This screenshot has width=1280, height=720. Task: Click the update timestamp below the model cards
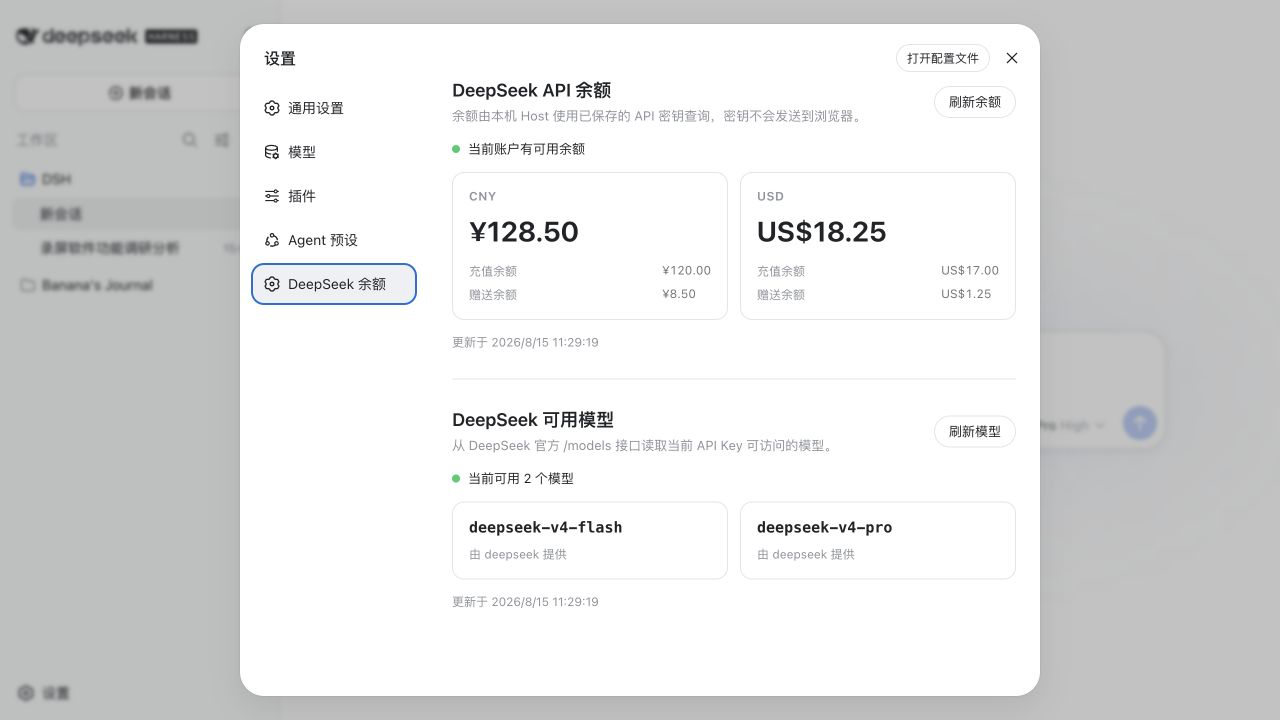coord(525,602)
